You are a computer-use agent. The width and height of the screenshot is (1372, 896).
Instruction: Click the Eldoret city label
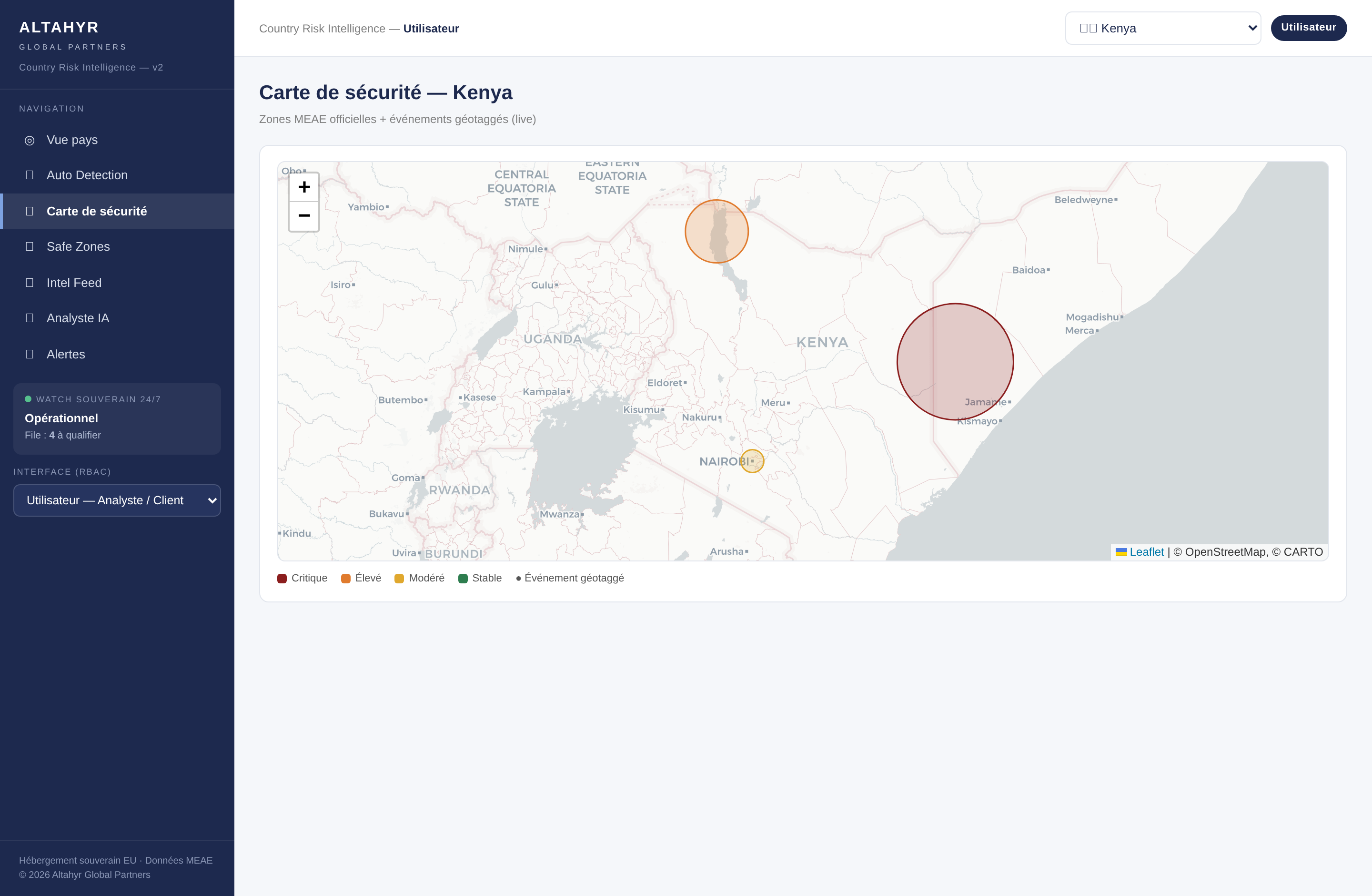pos(665,383)
